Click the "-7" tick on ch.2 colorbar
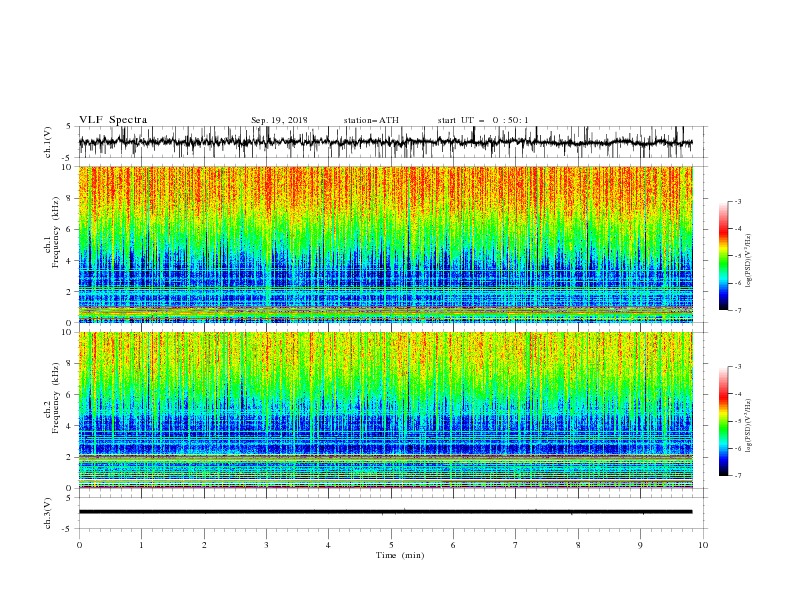Screen dimensions: 792x612 (738, 476)
